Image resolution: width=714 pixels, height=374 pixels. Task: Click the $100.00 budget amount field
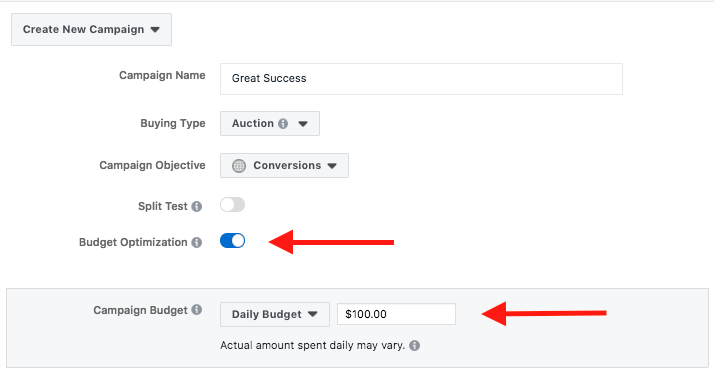396,314
